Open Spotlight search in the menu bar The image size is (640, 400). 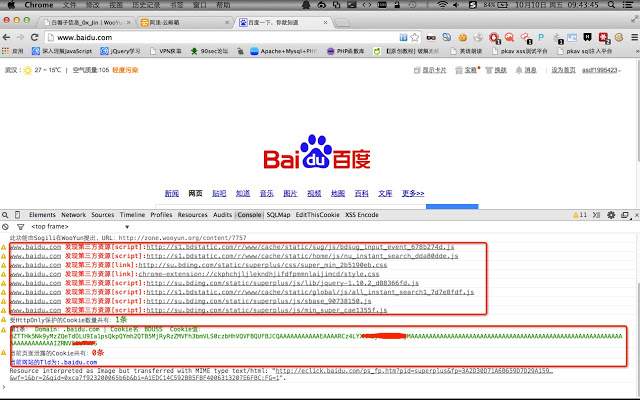tap(611, 5)
